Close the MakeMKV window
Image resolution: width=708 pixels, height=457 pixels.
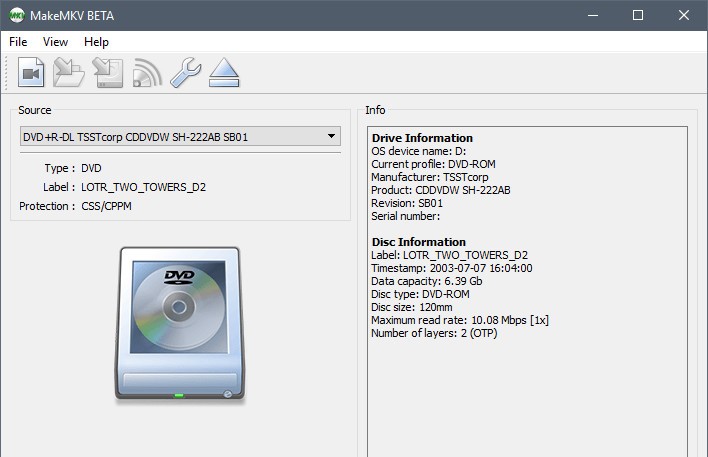click(684, 15)
